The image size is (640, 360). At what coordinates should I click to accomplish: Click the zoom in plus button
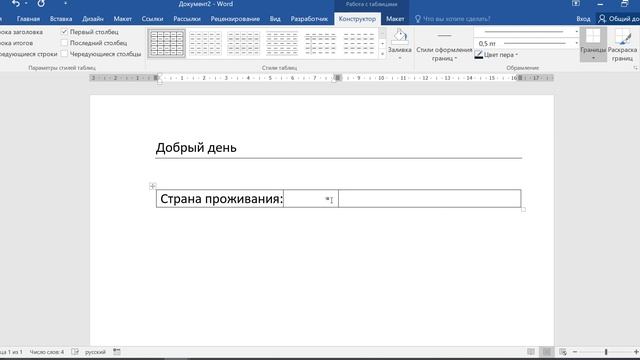coord(636,352)
